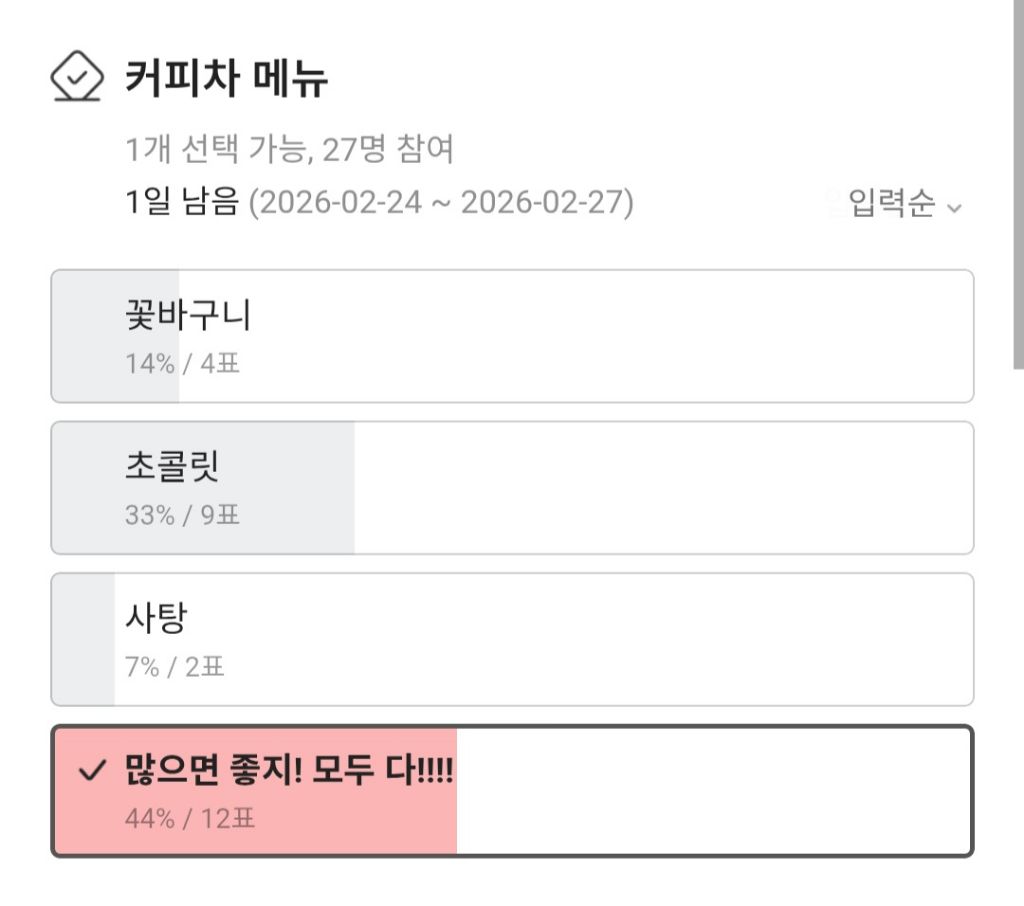The width and height of the screenshot is (1024, 906).
Task: Click the 44% / 12표 vote count
Action: (x=190, y=819)
